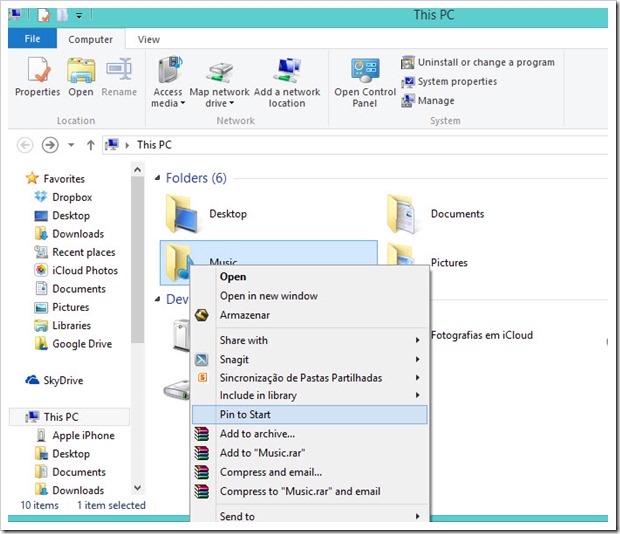Select Favorites in the navigation pane
This screenshot has width=620, height=534.
(x=55, y=179)
